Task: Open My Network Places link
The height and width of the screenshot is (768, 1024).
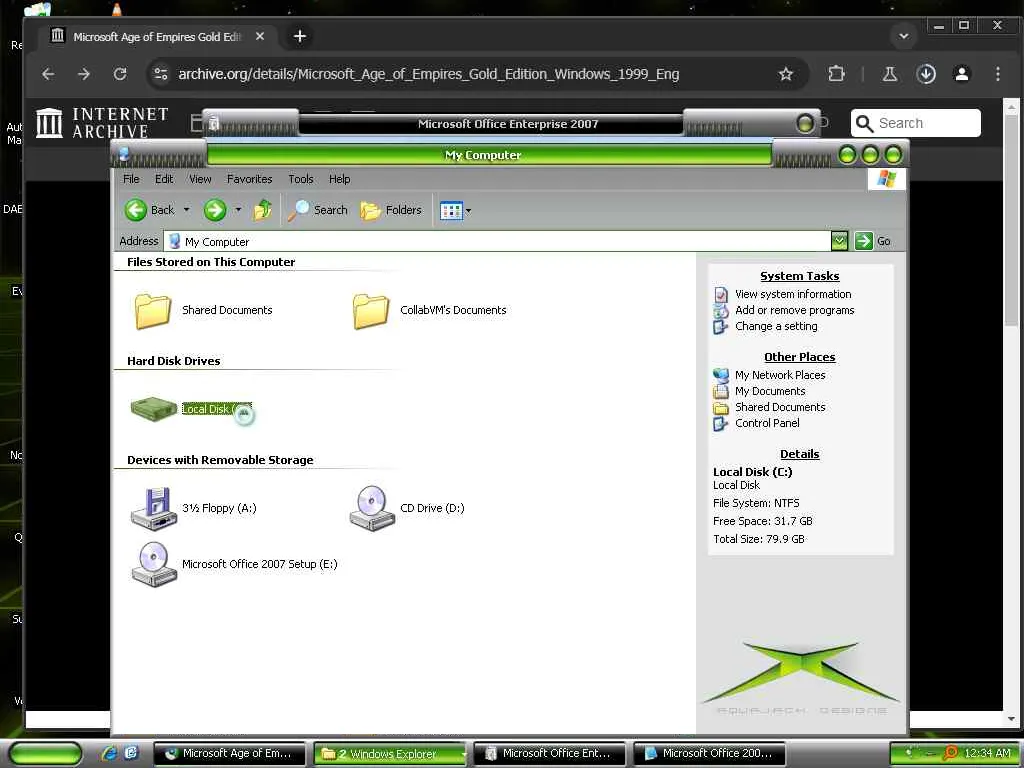Action: [780, 375]
